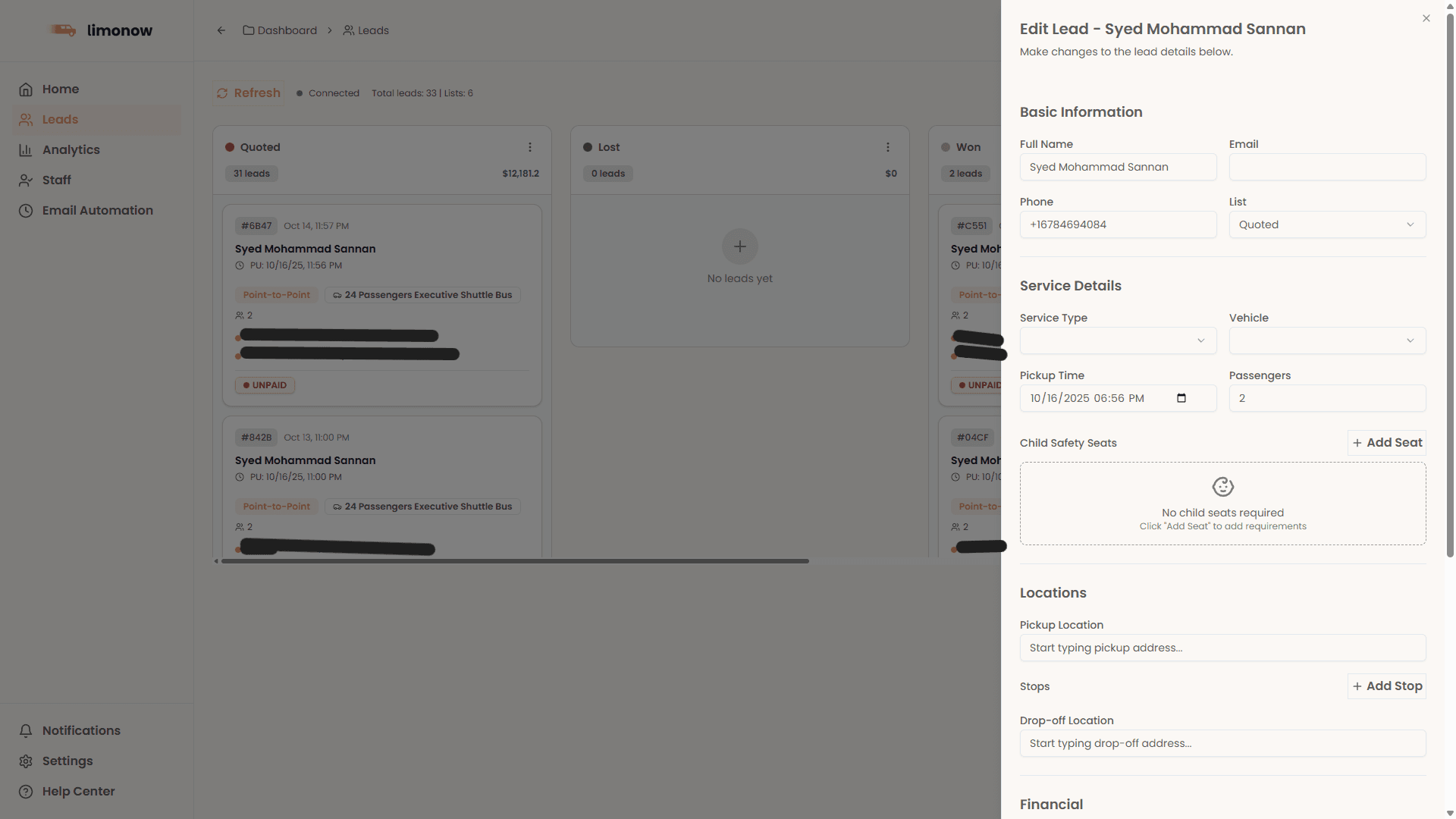Open the Service Type dropdown
This screenshot has height=819, width=1456.
(1118, 340)
